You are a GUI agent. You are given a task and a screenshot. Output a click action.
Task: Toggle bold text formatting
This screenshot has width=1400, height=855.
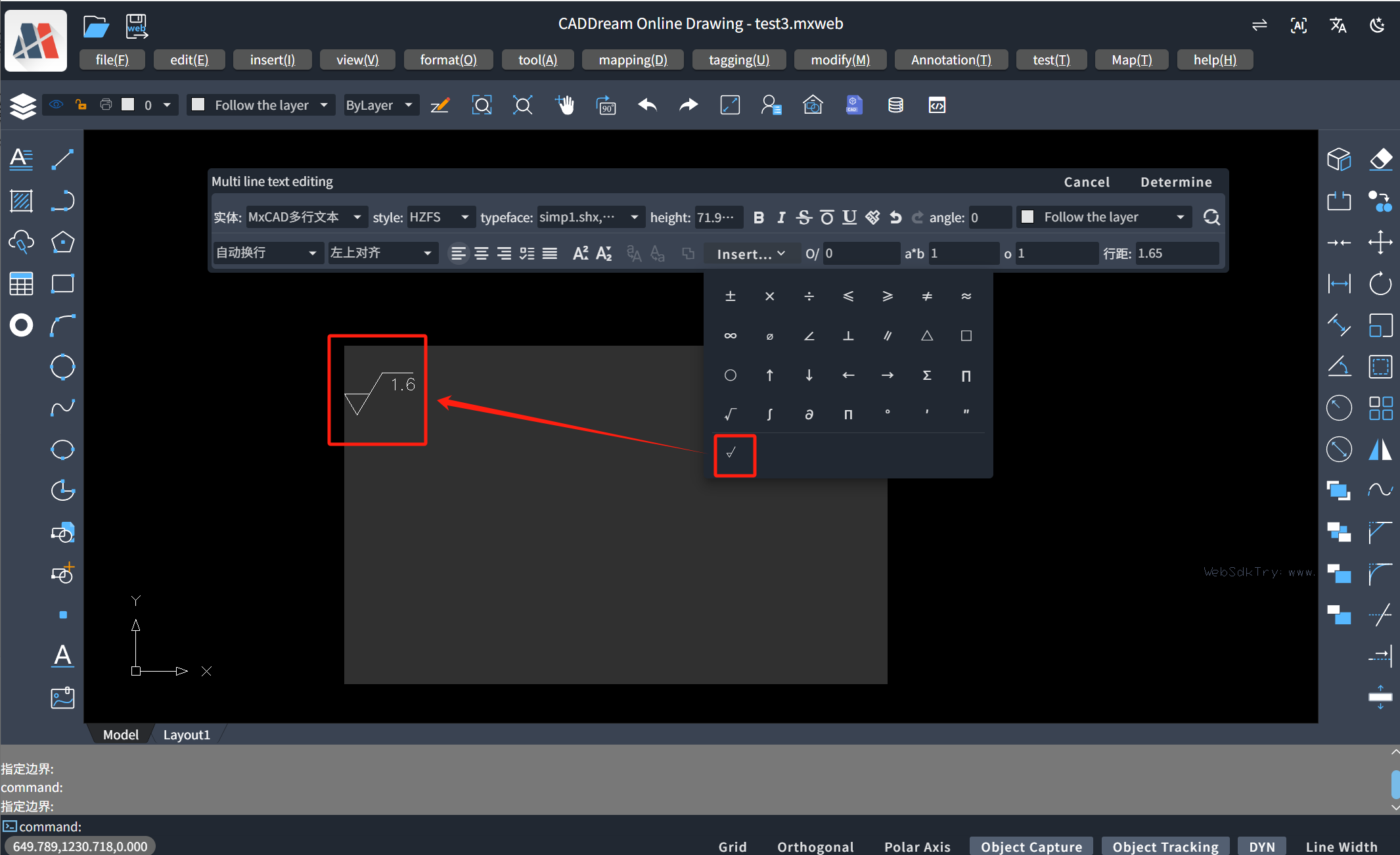coord(758,218)
